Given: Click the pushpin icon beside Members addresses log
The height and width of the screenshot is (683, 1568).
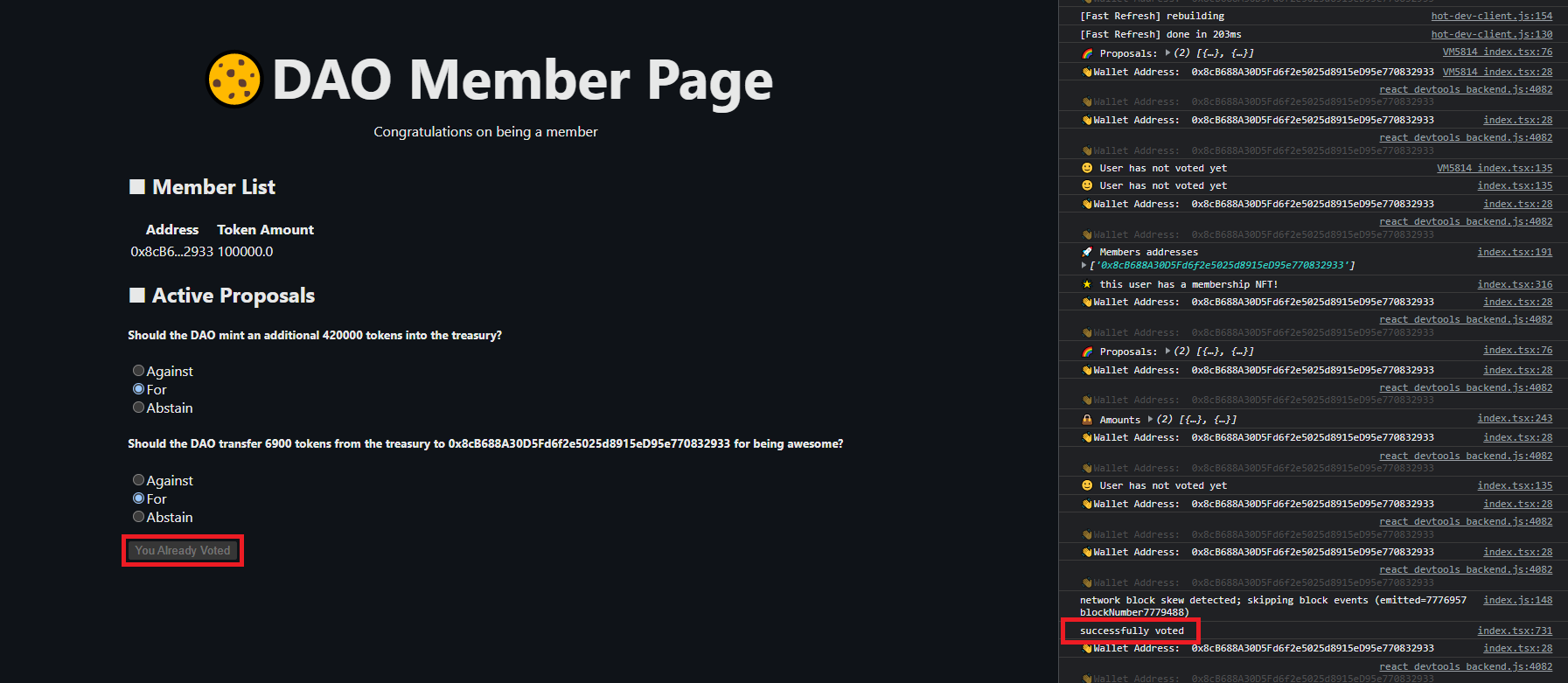Looking at the screenshot, I should click(x=1087, y=252).
